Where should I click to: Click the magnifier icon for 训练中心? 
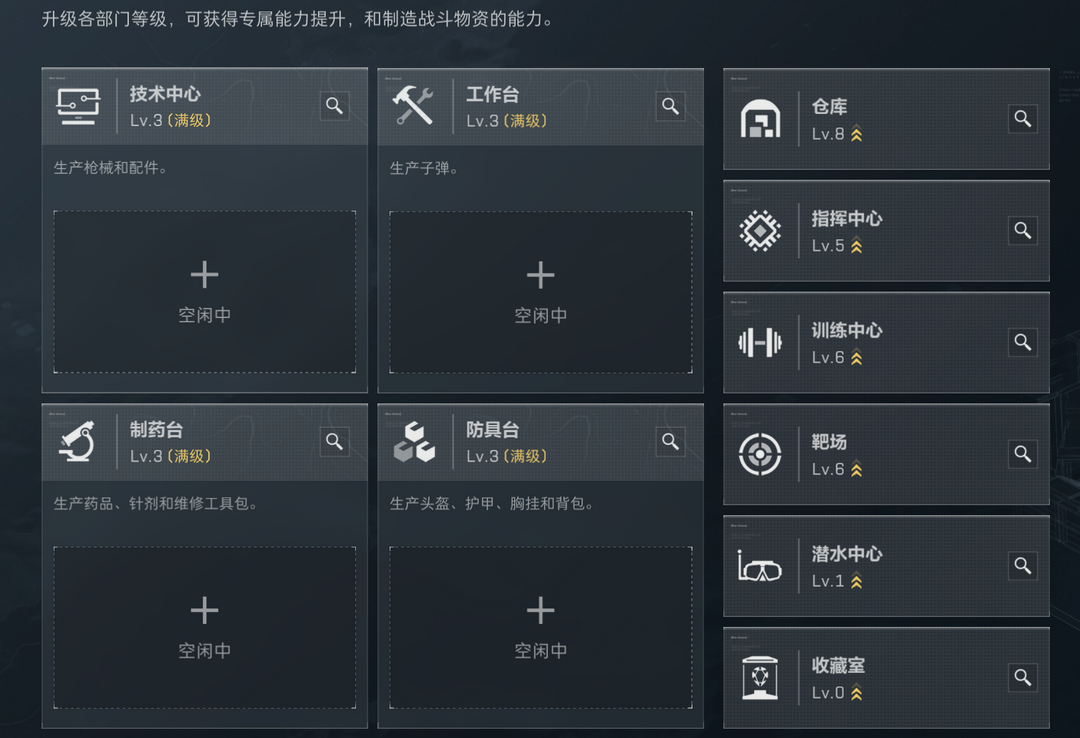click(x=1022, y=342)
